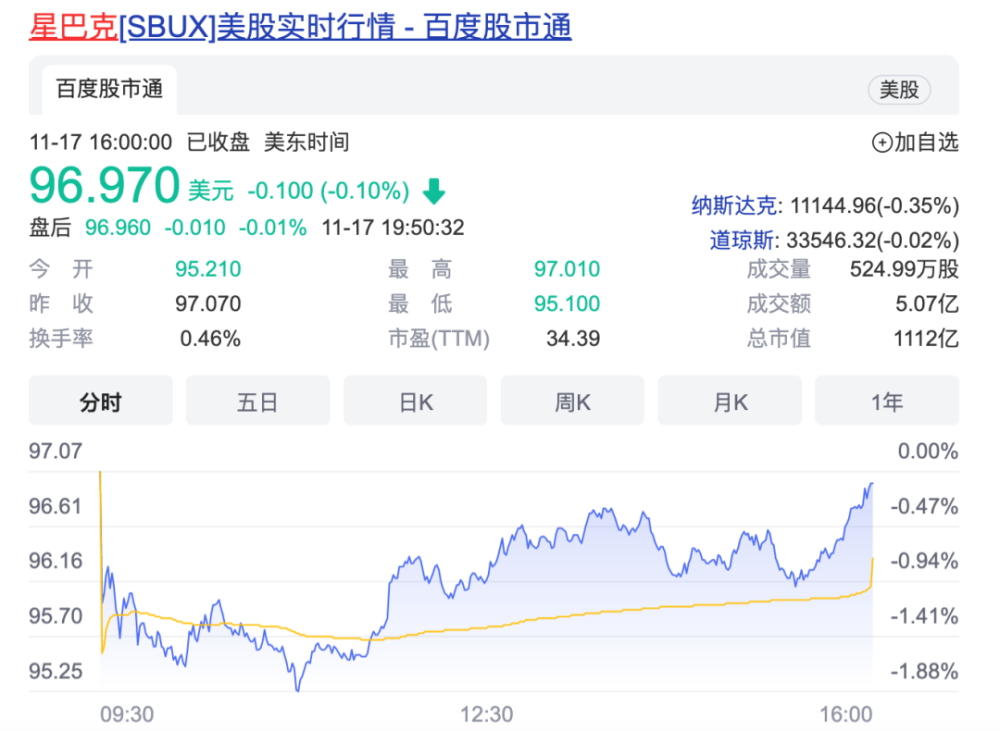1000x731 pixels.
Task: Click the timestamp 11-17 16:00:00
Action: click(x=101, y=142)
